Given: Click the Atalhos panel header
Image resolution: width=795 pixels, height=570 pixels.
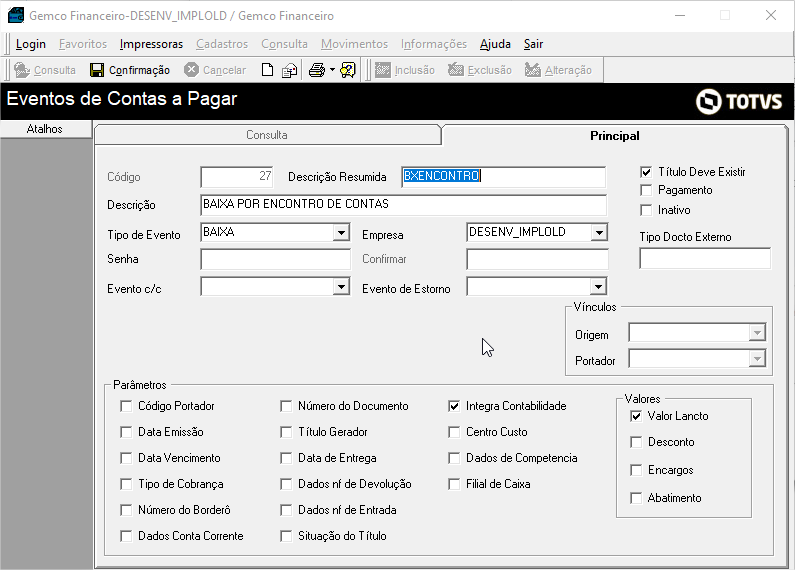Looking at the screenshot, I should pyautogui.click(x=45, y=129).
